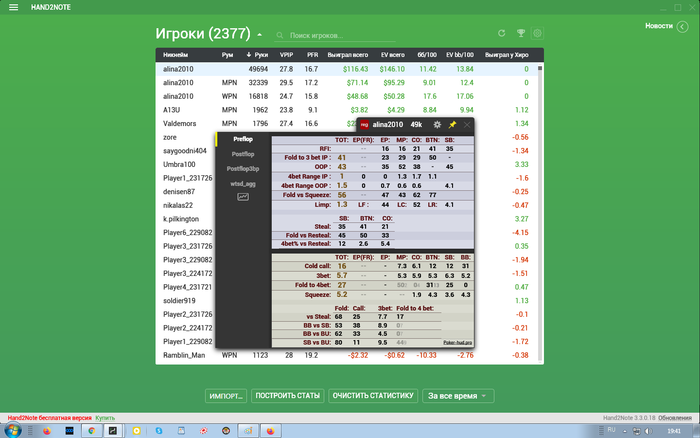Click ОЧИСТИТЬ СТАТИСТИКУ button
This screenshot has height=438, width=700.
point(373,396)
